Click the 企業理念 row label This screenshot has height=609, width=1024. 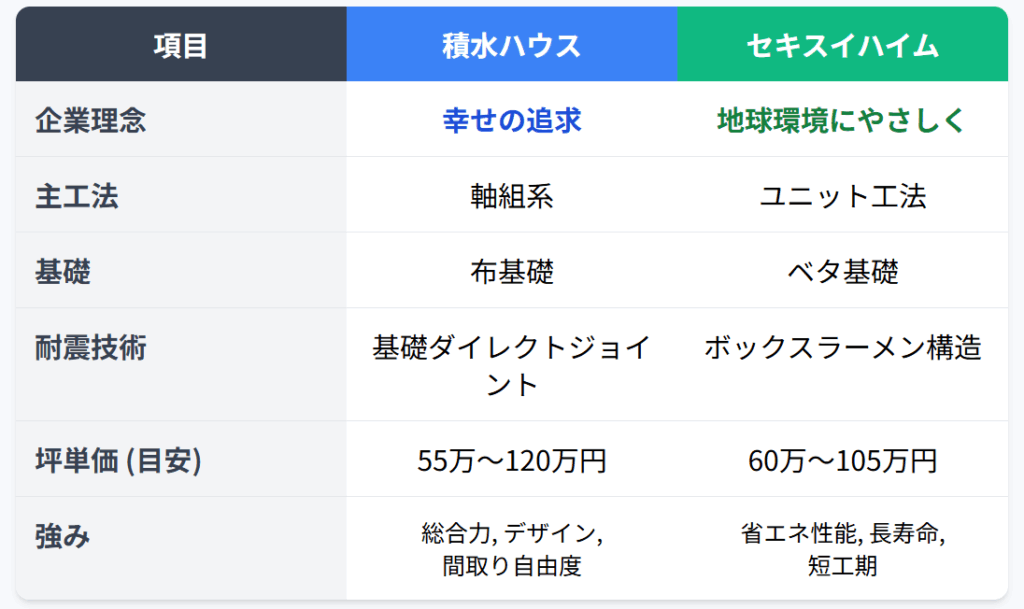tap(91, 120)
